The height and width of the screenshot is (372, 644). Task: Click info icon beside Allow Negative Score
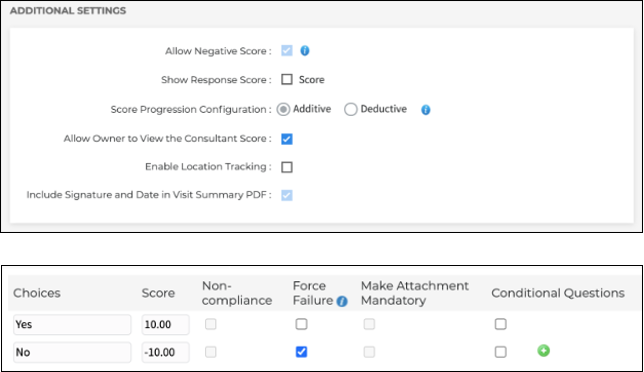click(x=304, y=51)
